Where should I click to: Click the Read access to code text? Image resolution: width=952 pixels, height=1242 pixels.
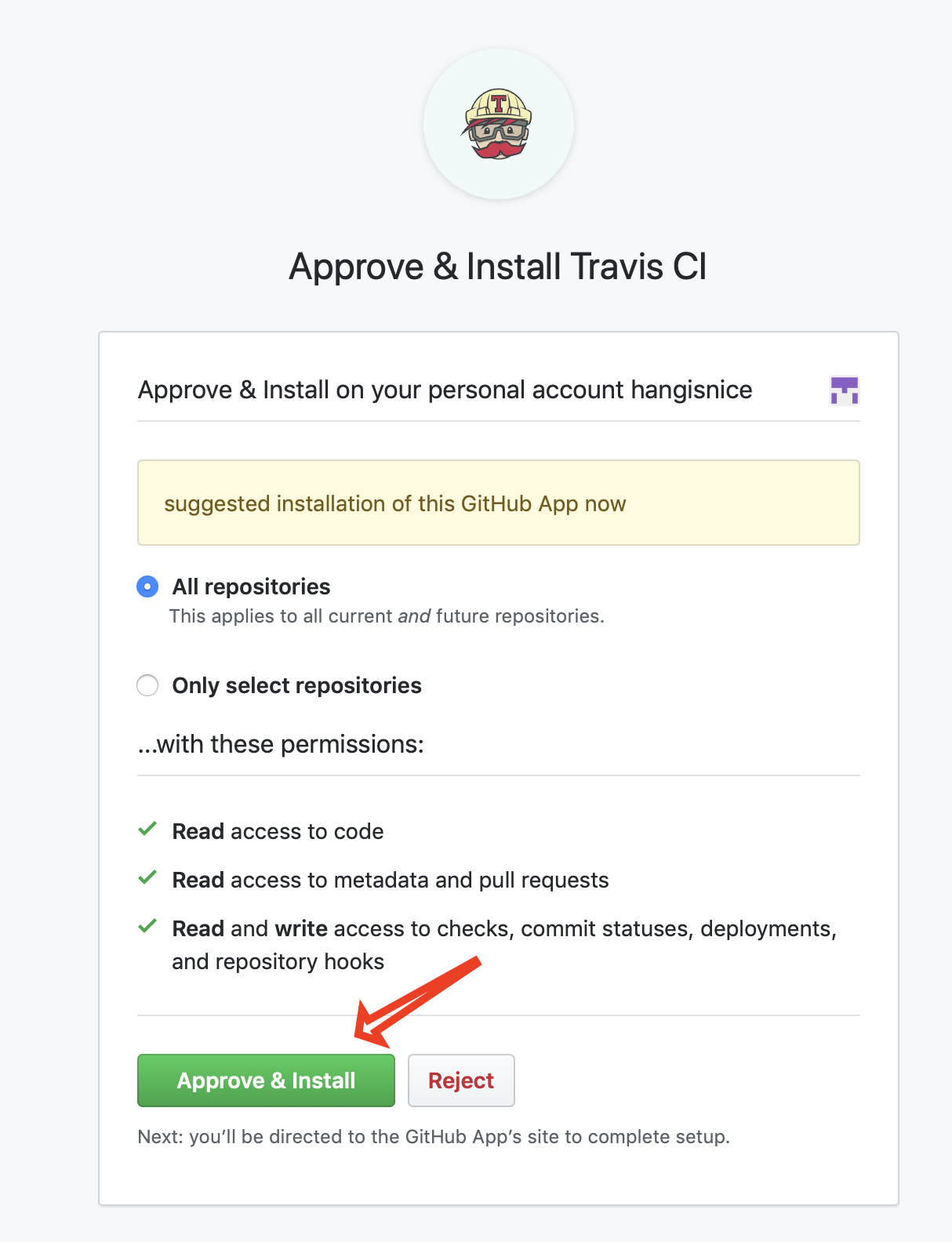[x=278, y=831]
